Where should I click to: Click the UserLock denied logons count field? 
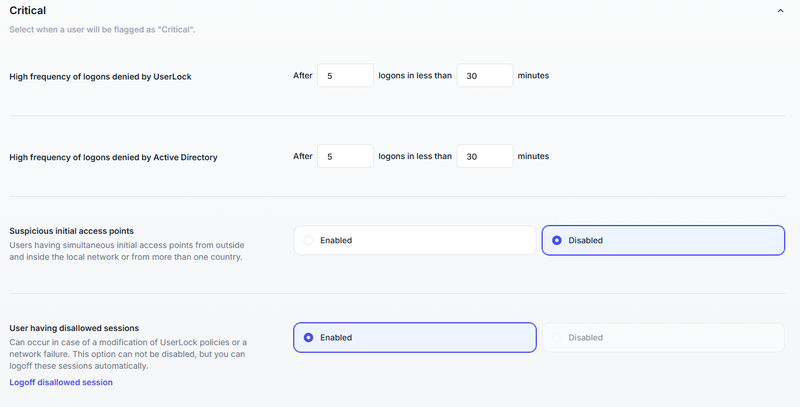[x=345, y=76]
